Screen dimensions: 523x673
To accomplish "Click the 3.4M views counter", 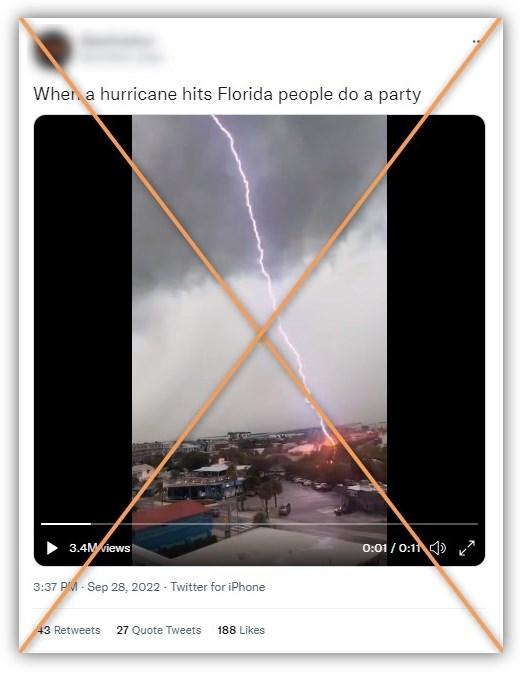I will pos(100,548).
